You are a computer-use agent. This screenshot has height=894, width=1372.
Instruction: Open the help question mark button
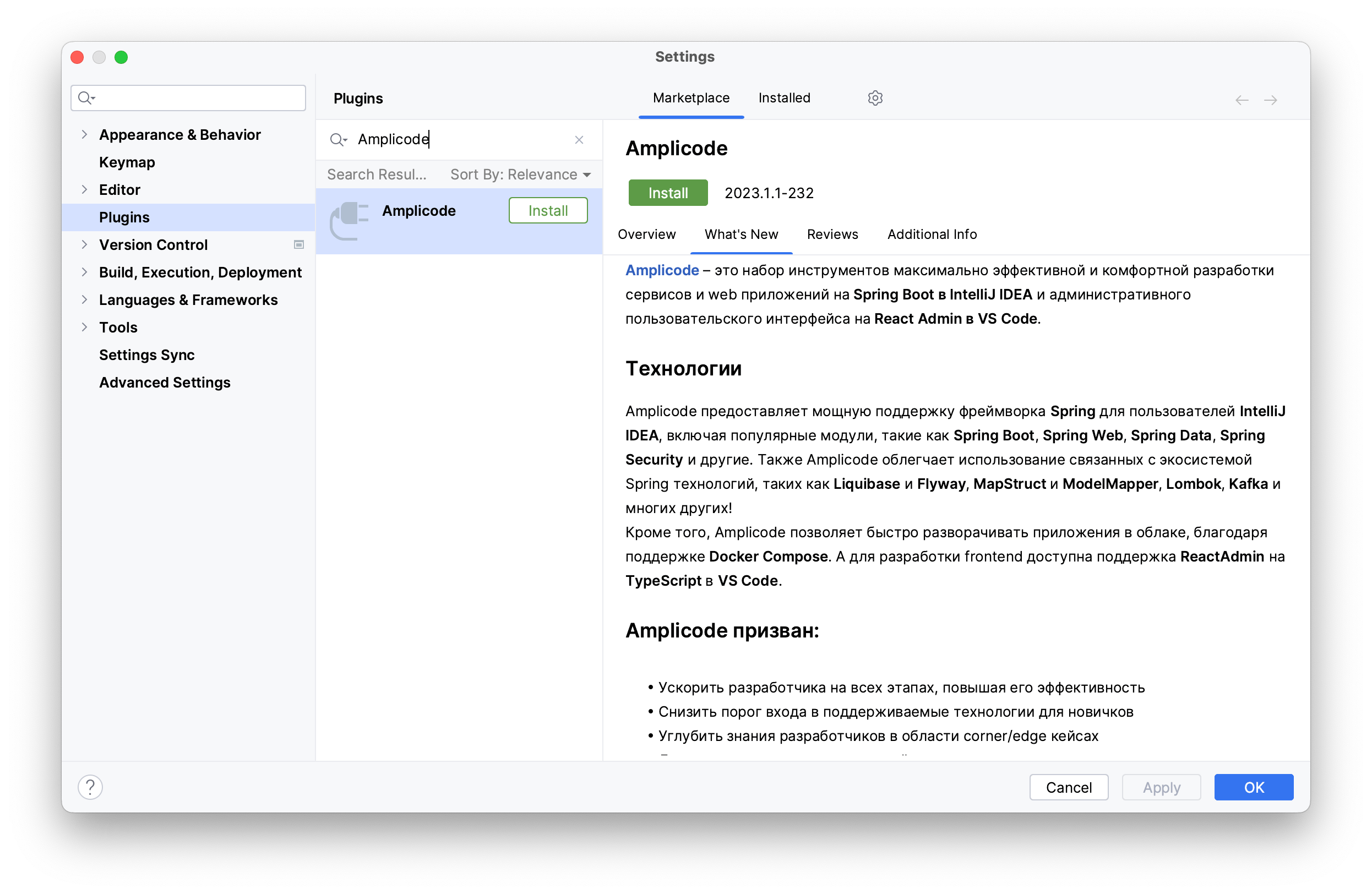90,787
